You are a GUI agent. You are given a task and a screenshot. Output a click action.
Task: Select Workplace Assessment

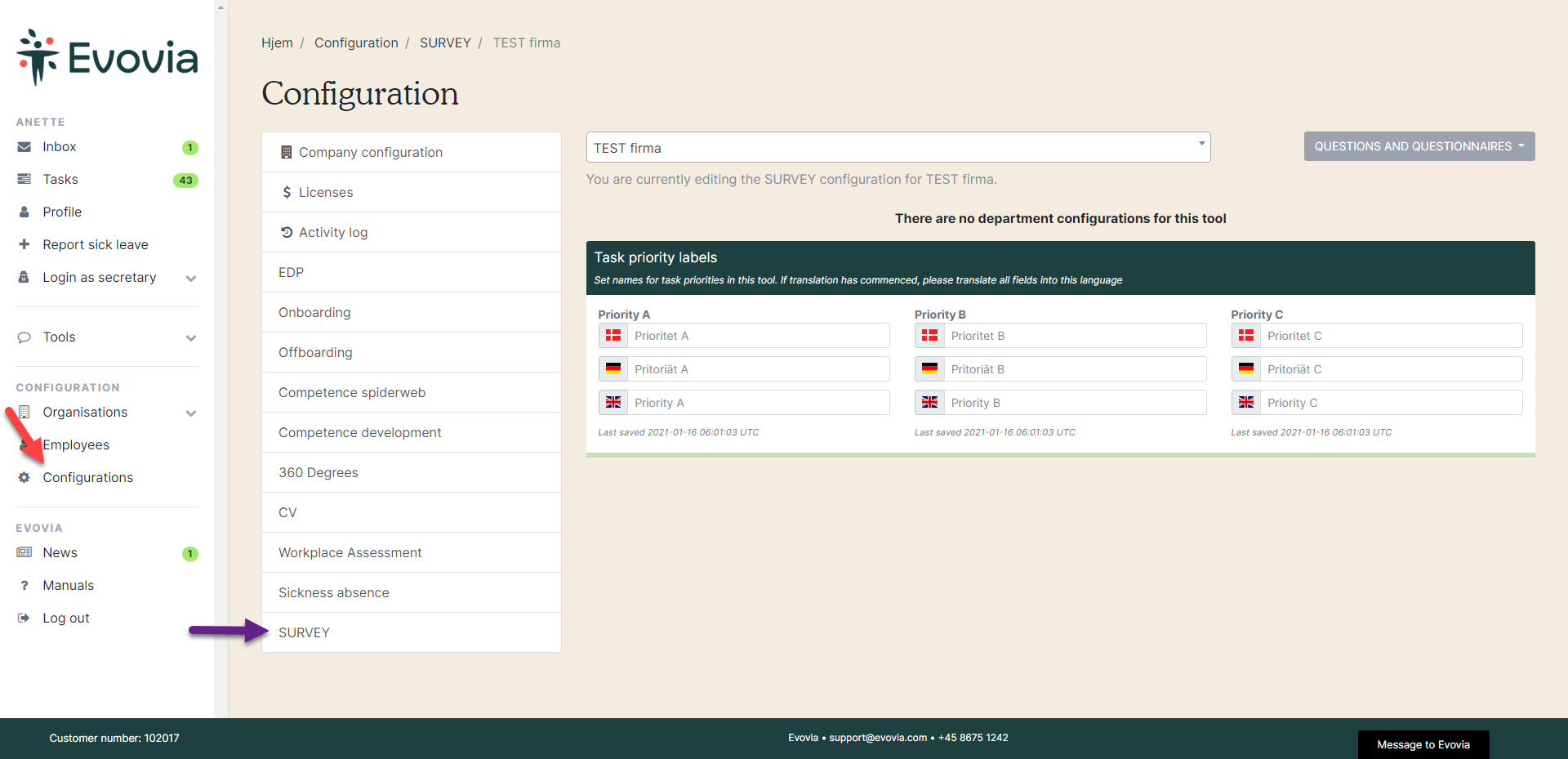(412, 552)
